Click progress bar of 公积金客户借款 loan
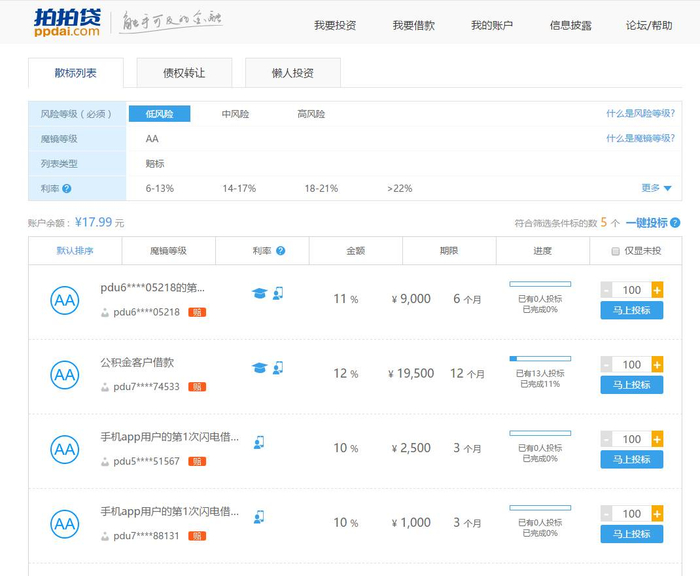 pos(540,359)
